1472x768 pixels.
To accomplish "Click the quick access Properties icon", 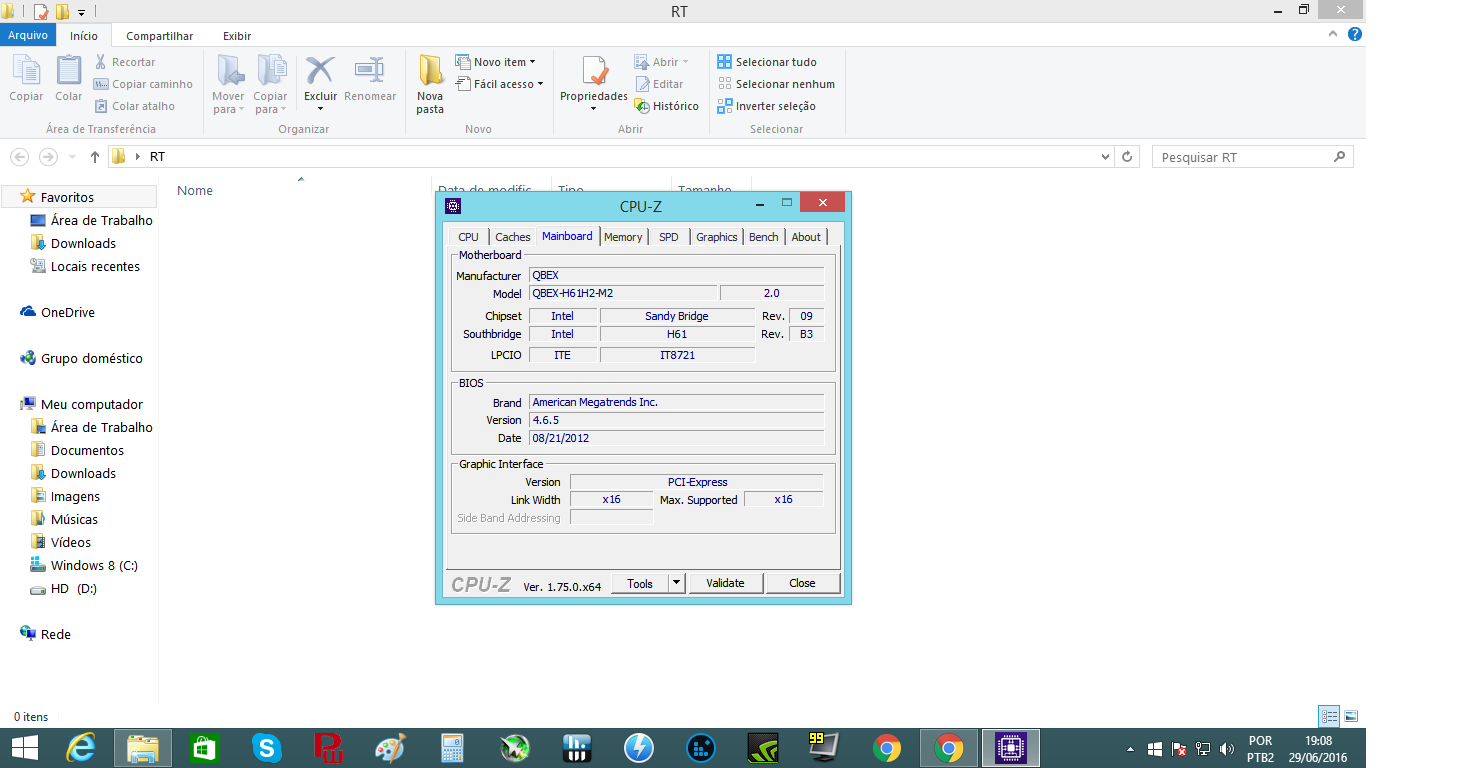I will [x=40, y=12].
